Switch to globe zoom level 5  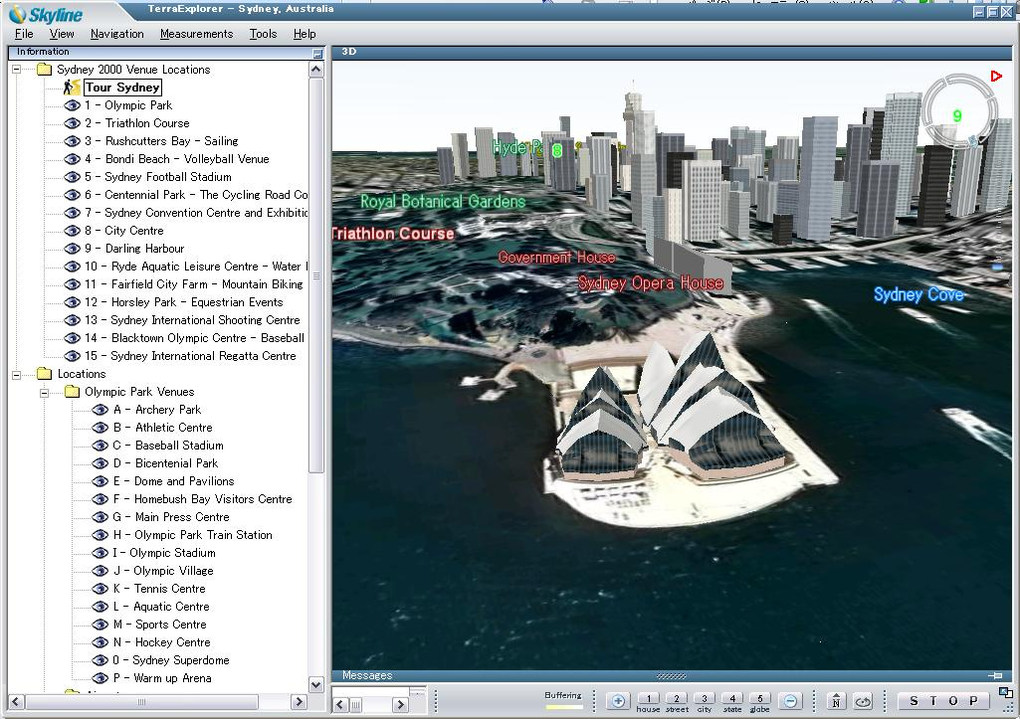pyautogui.click(x=760, y=699)
